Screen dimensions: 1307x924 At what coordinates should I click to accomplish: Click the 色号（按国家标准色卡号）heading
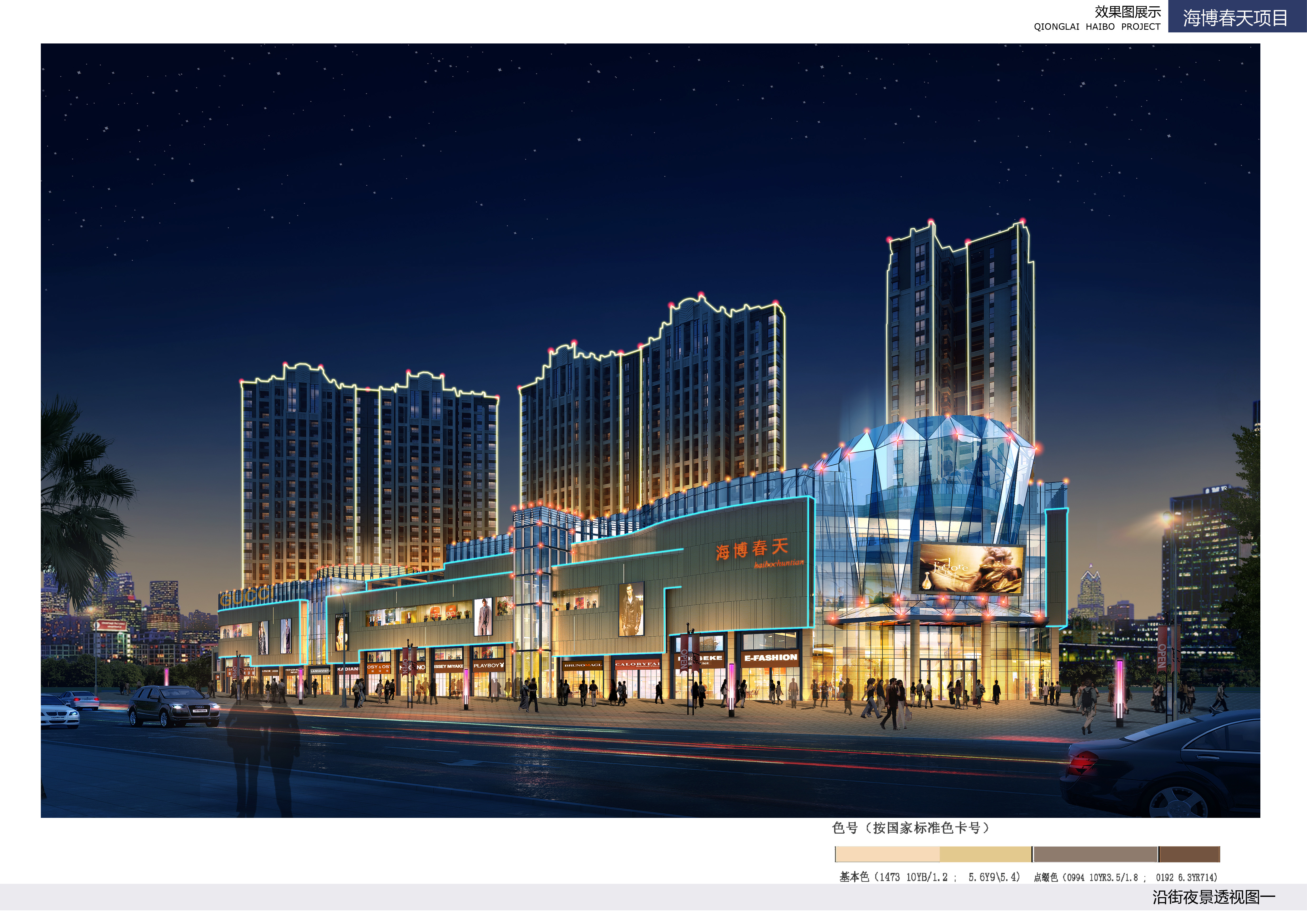tap(911, 828)
